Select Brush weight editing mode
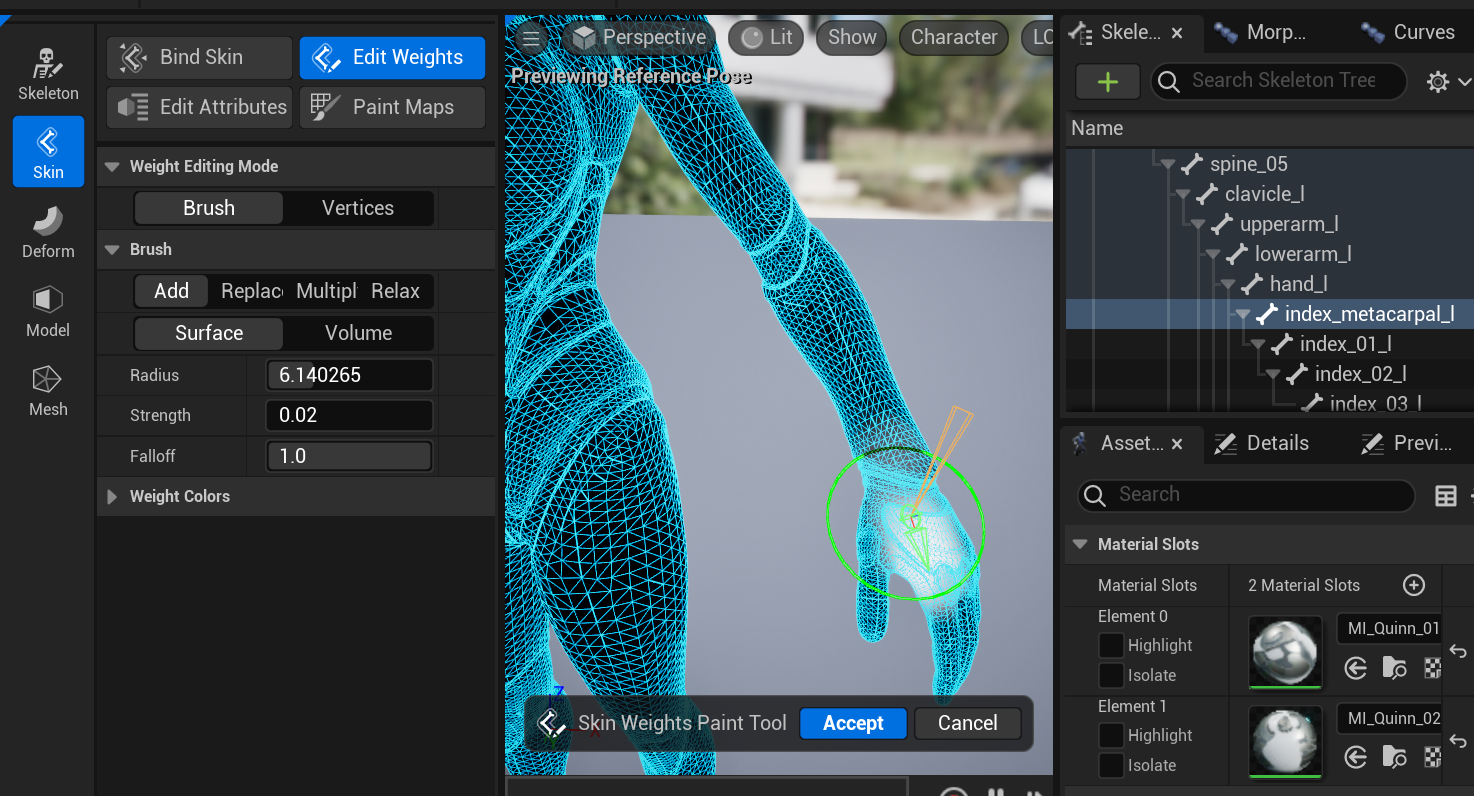1474x796 pixels. (209, 208)
